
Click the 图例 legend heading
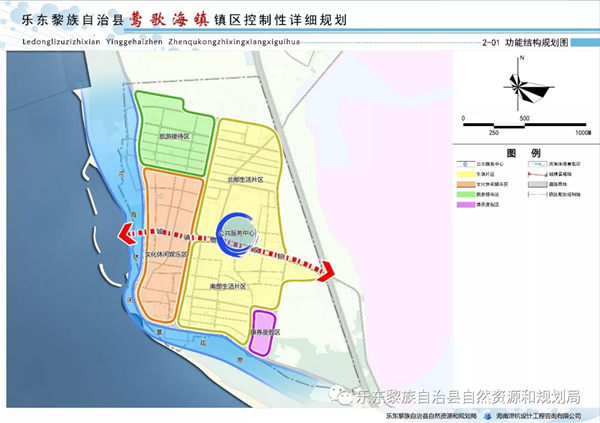coord(523,153)
